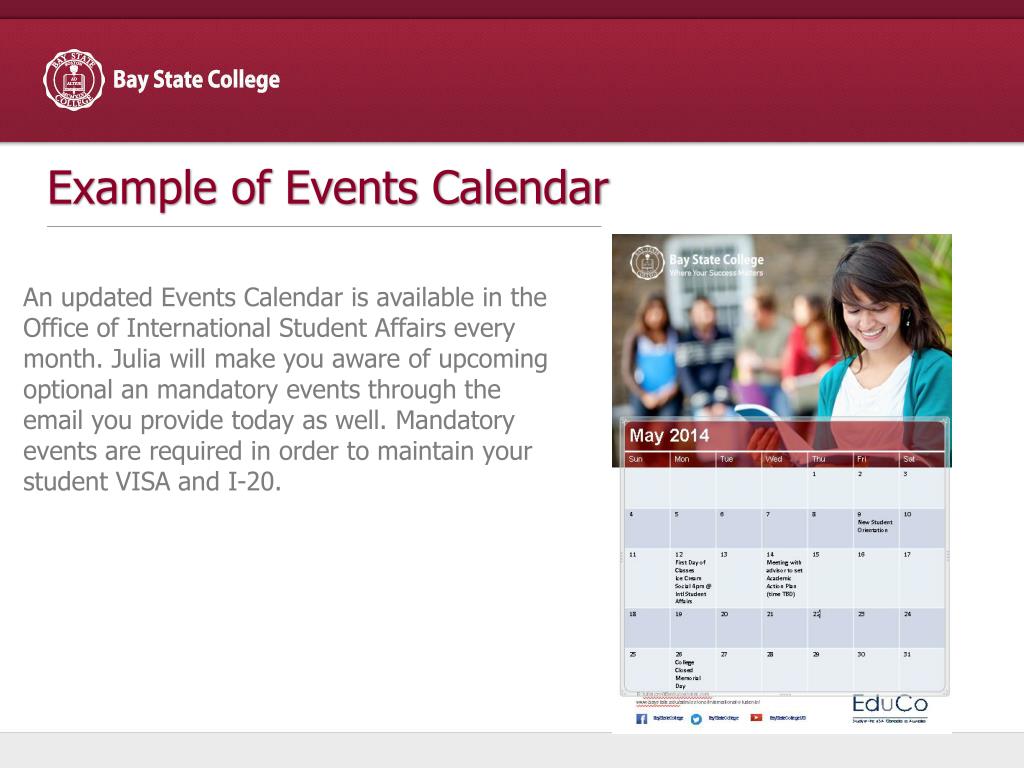Click the smiling student photo

[x=880, y=330]
